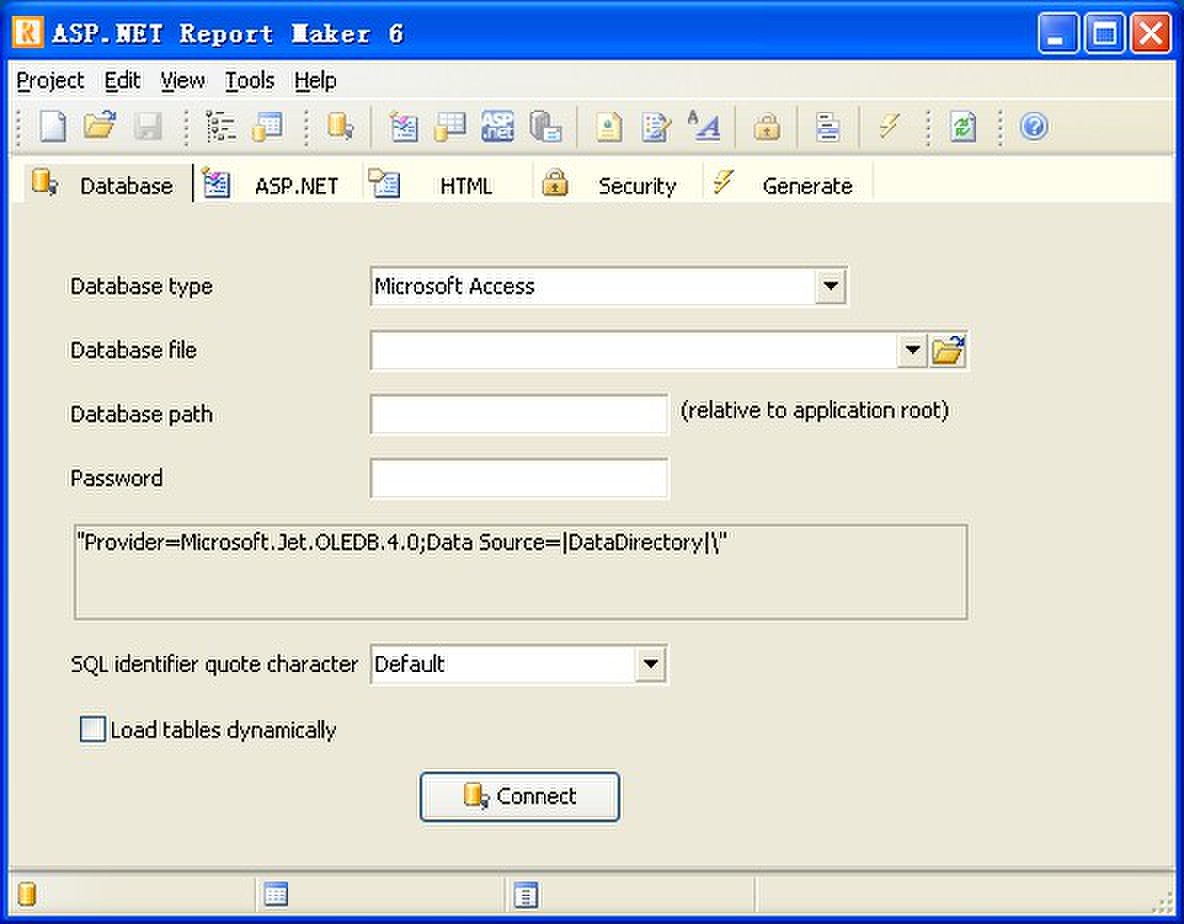This screenshot has width=1184, height=924.
Task: Expand the Database file dropdown arrow
Action: 912,350
